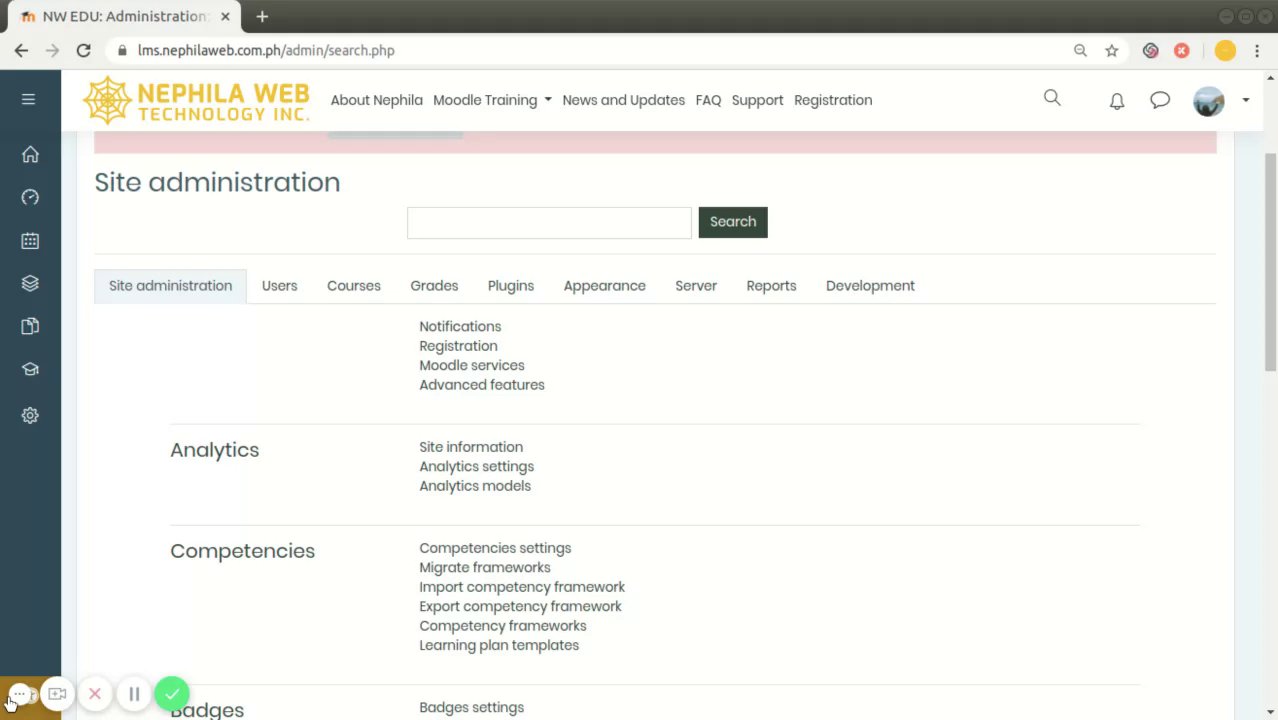Click the recorder camera icon
Viewport: 1278px width, 720px height.
pos(58,694)
